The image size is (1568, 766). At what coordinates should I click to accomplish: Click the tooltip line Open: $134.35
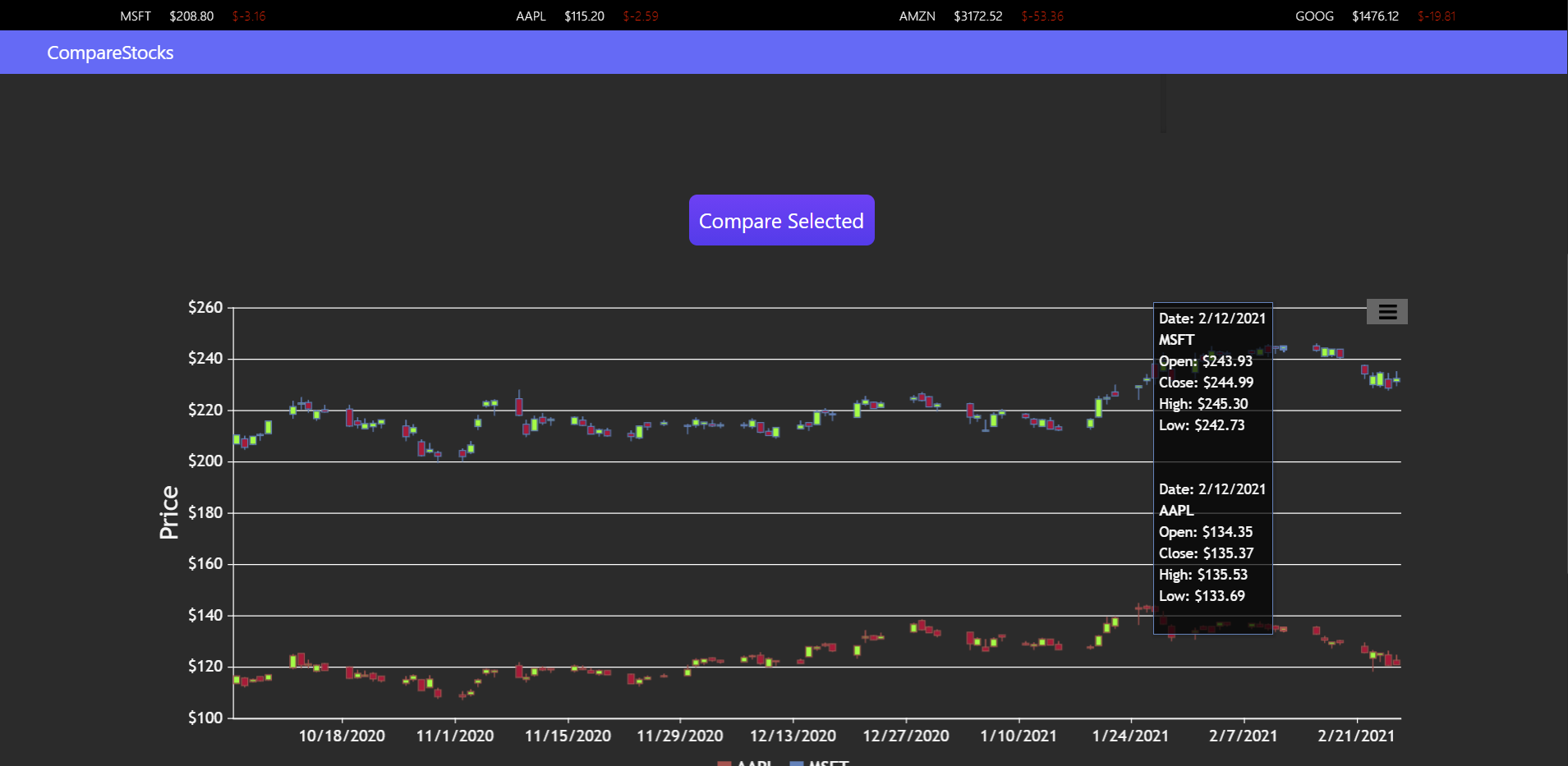click(1206, 532)
